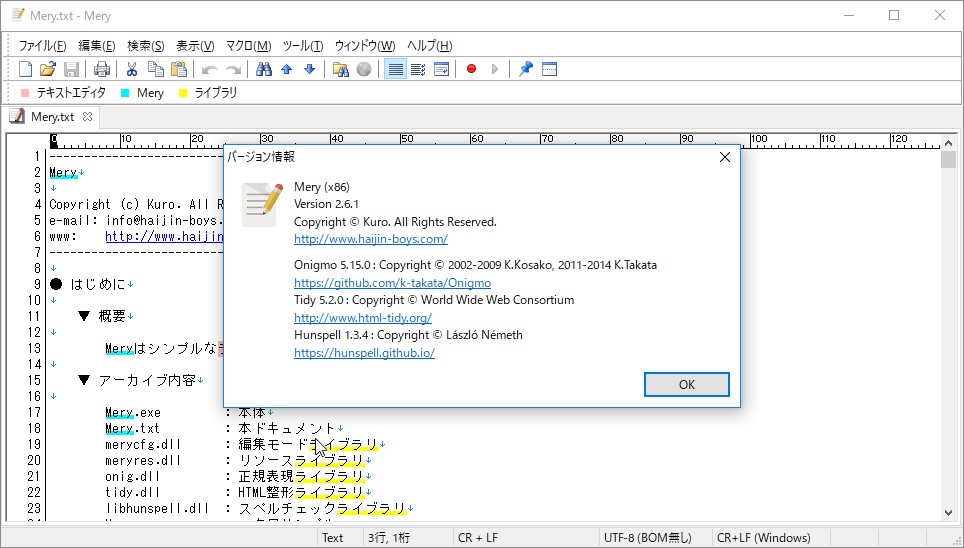This screenshot has height=548, width=964.
Task: Open the ヘルプ(H) menu
Action: click(430, 46)
